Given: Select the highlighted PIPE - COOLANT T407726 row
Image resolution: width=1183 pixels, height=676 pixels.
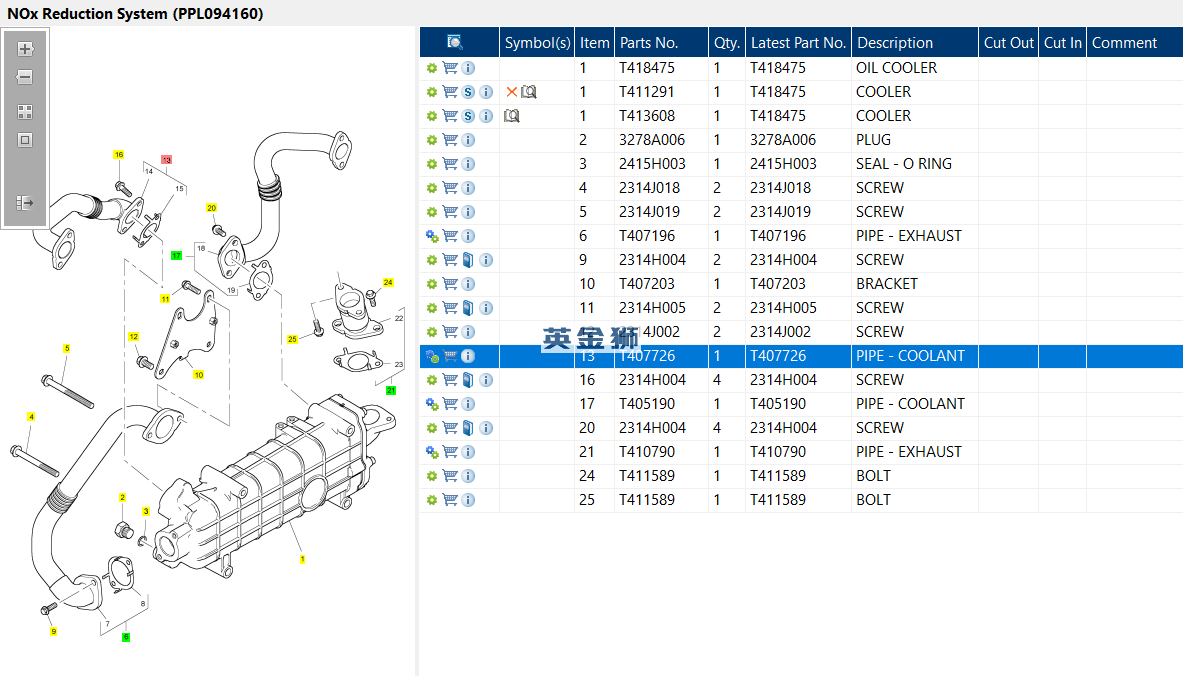Looking at the screenshot, I should coord(801,356).
